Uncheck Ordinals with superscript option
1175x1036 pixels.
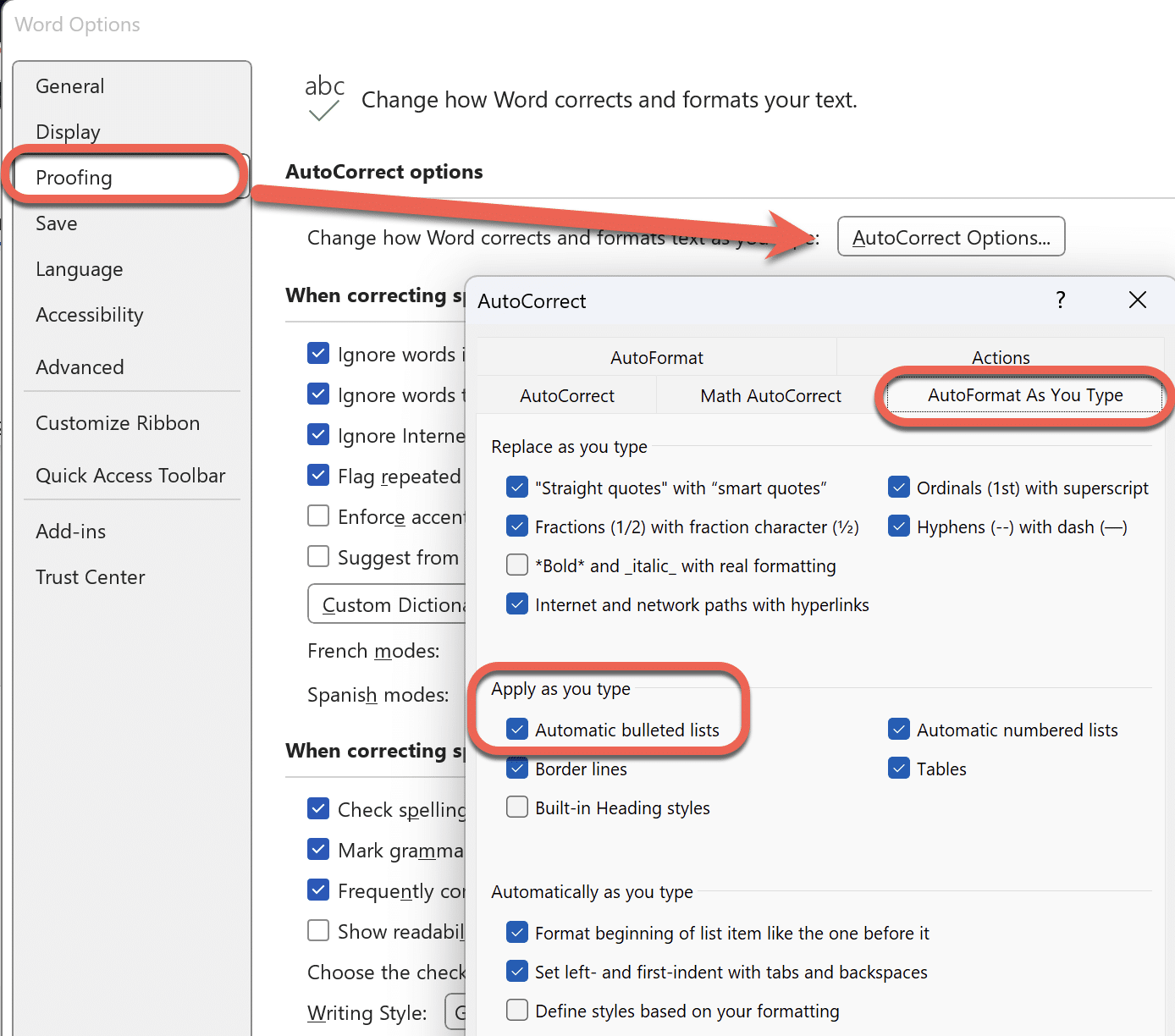tap(899, 488)
